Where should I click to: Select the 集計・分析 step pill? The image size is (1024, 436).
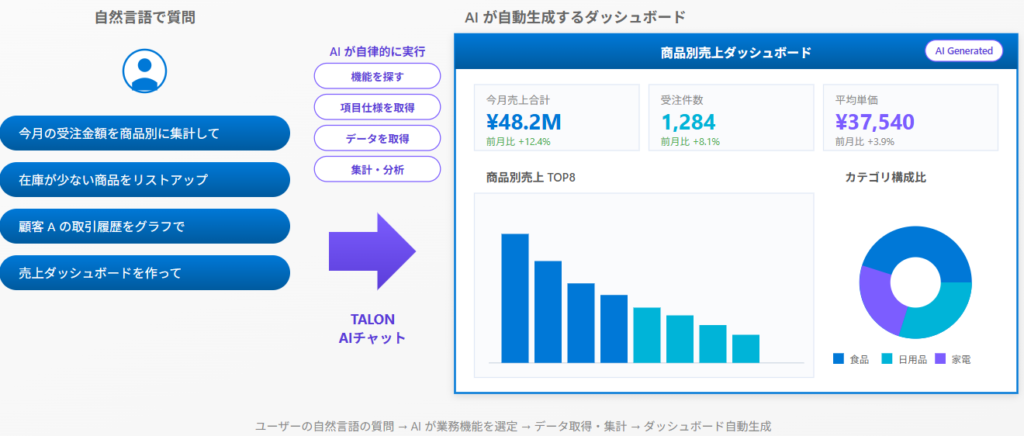tap(377, 169)
